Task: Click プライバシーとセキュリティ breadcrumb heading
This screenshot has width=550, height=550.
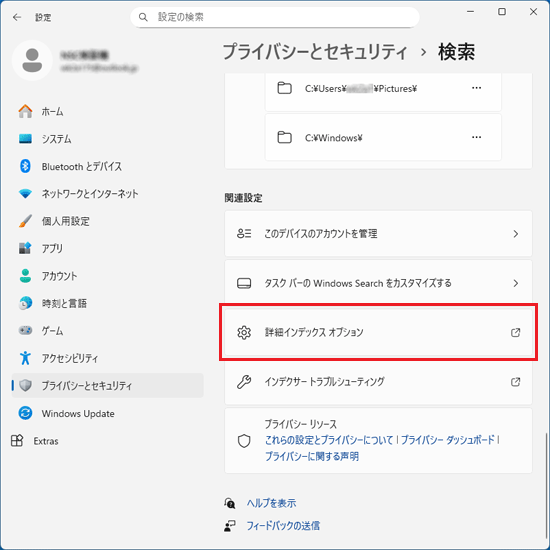Action: (315, 52)
